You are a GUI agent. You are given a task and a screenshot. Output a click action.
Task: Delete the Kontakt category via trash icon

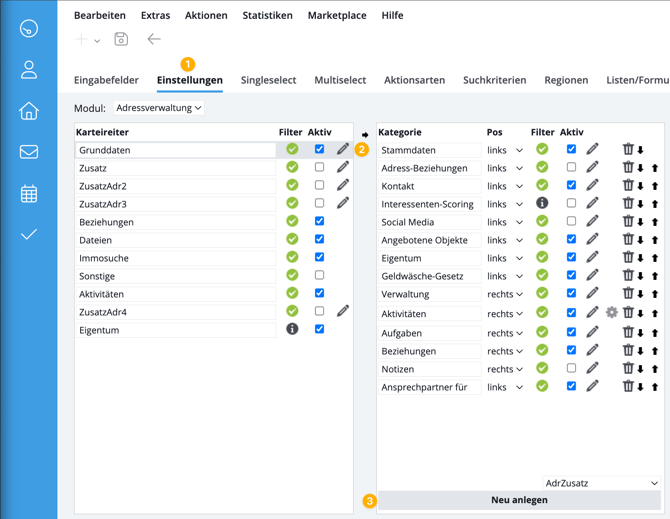pos(628,185)
